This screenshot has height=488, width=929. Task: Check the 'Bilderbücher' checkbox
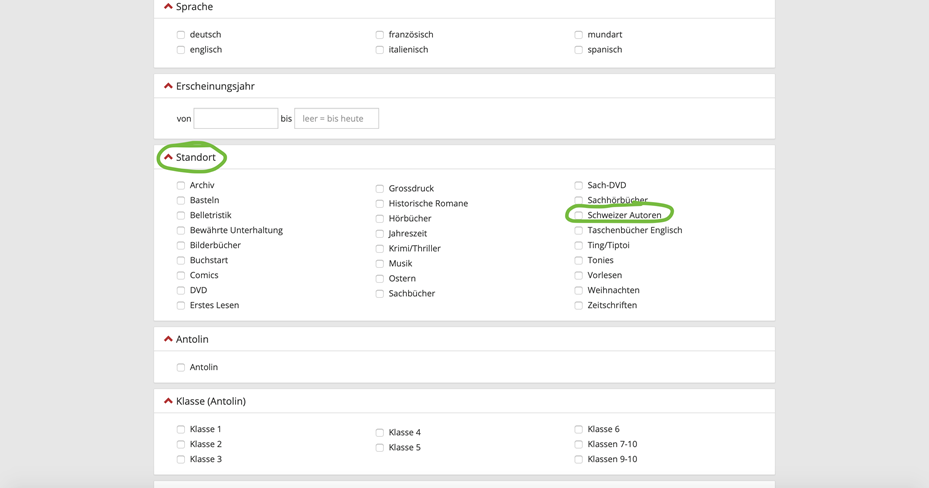[181, 245]
